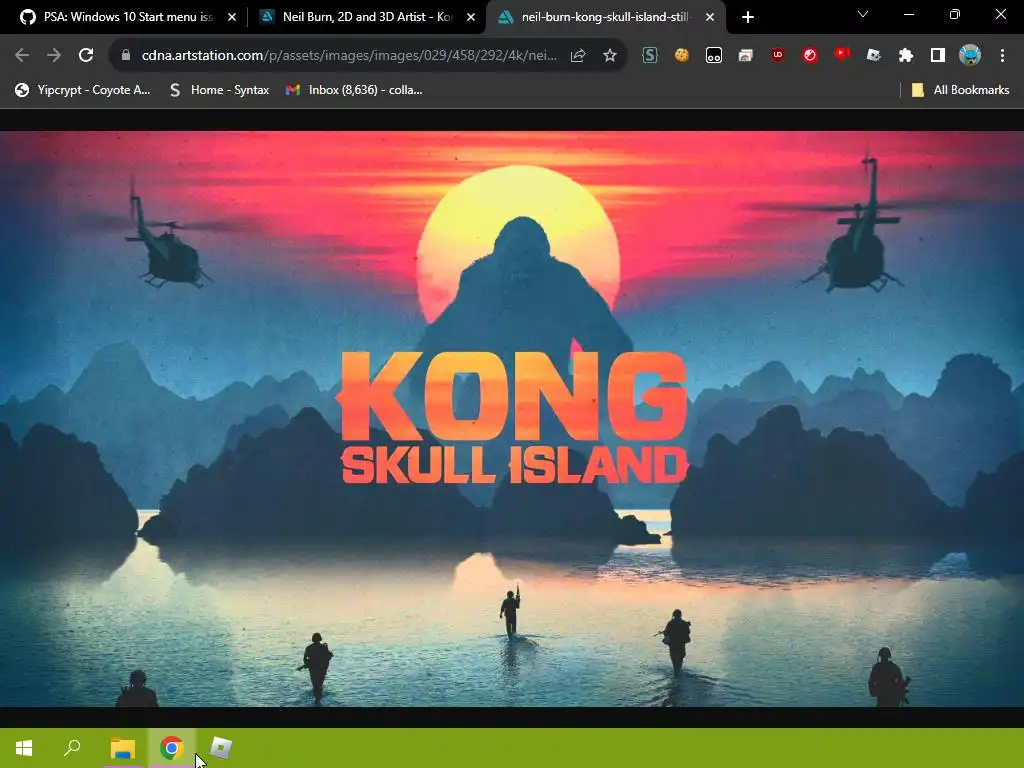Open the Home - Syntax bookmark

[x=219, y=90]
